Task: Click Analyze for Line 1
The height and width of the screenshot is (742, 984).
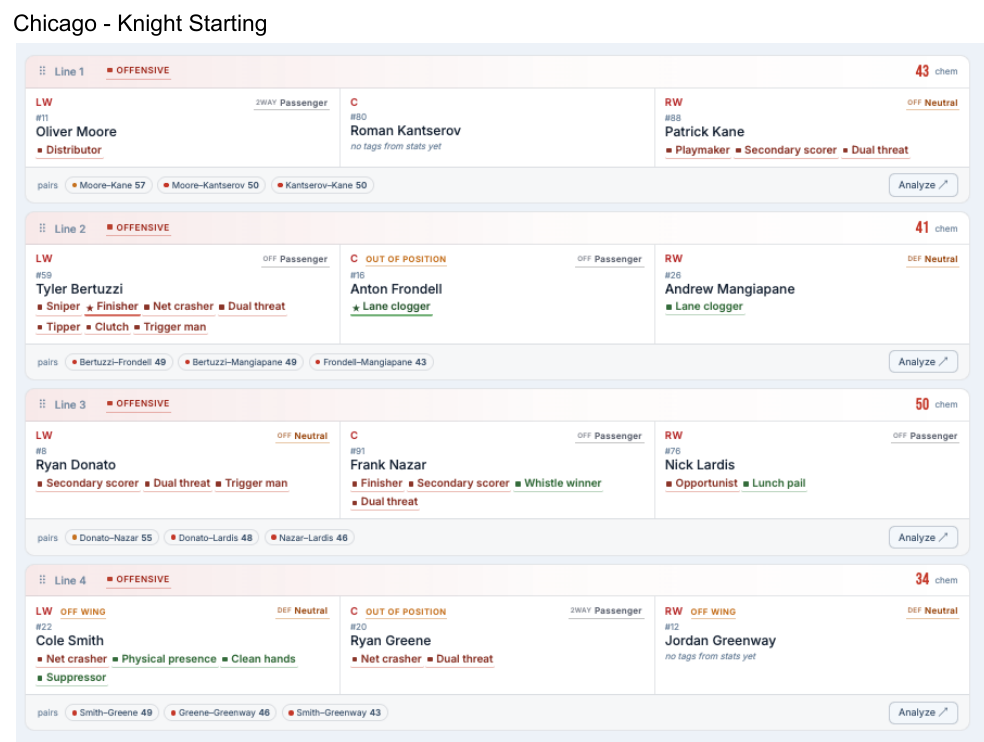Action: (x=923, y=185)
